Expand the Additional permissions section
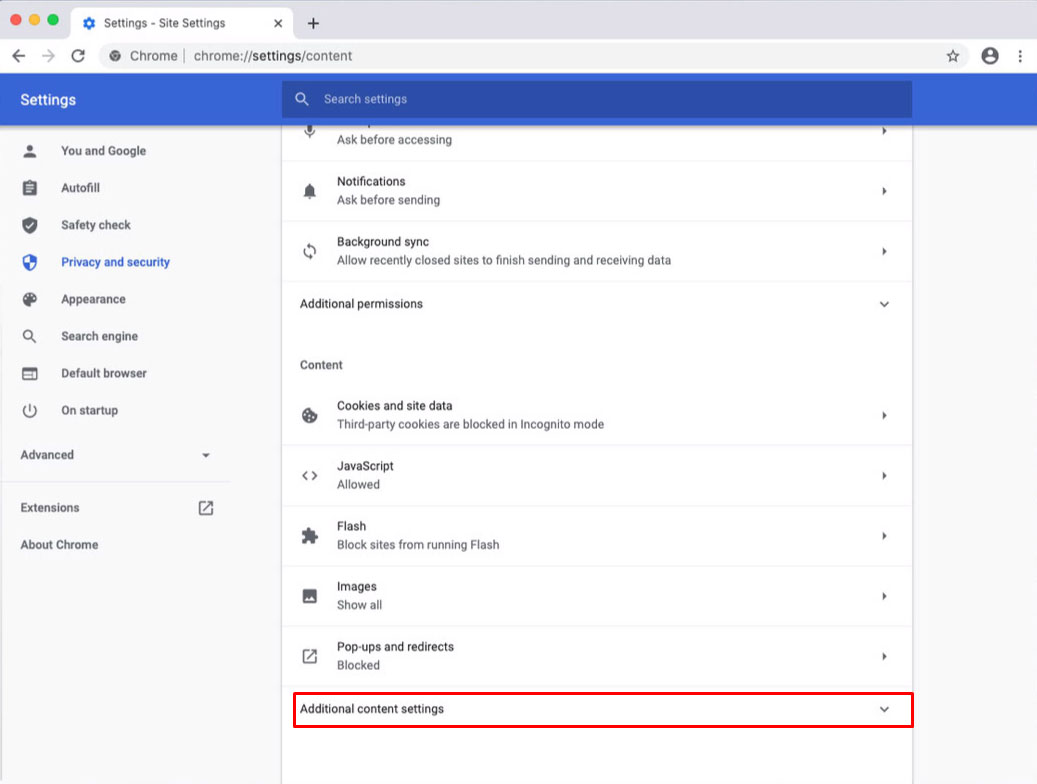Viewport: 1037px width, 784px height. click(x=597, y=304)
